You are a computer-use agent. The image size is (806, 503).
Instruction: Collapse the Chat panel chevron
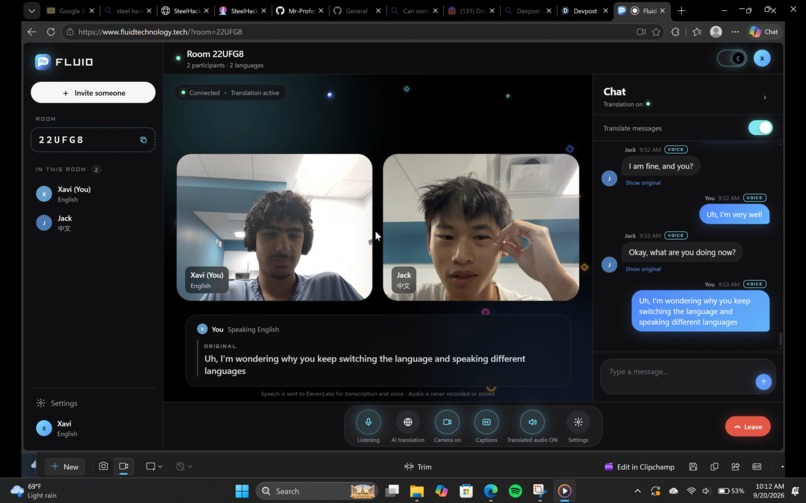tap(765, 98)
